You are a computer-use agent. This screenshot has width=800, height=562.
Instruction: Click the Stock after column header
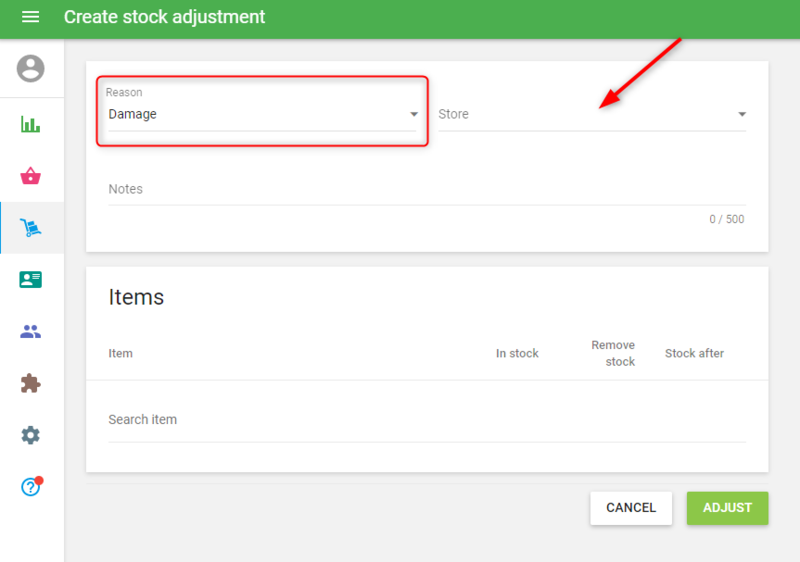pyautogui.click(x=694, y=353)
